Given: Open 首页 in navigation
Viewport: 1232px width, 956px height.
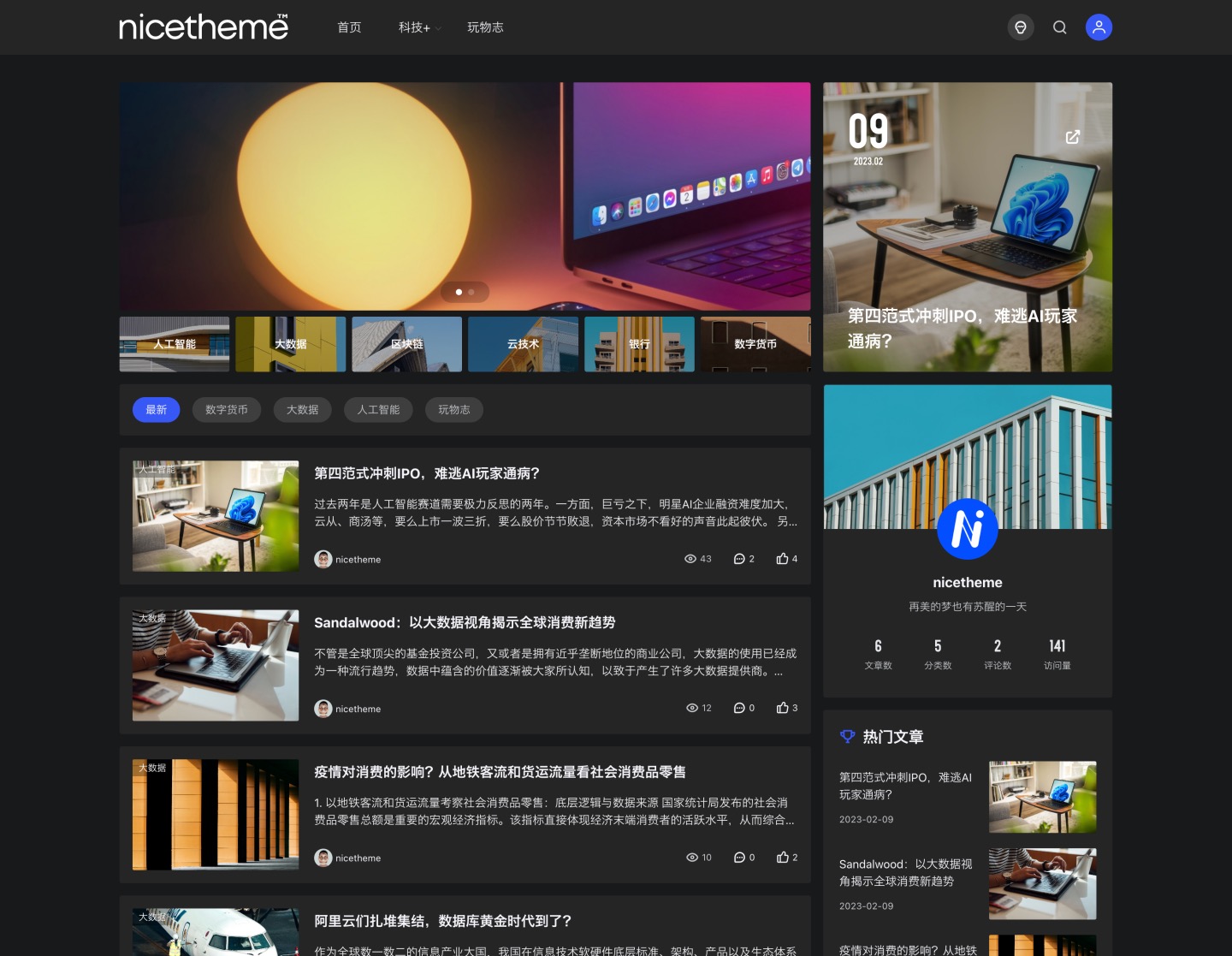Looking at the screenshot, I should [349, 27].
